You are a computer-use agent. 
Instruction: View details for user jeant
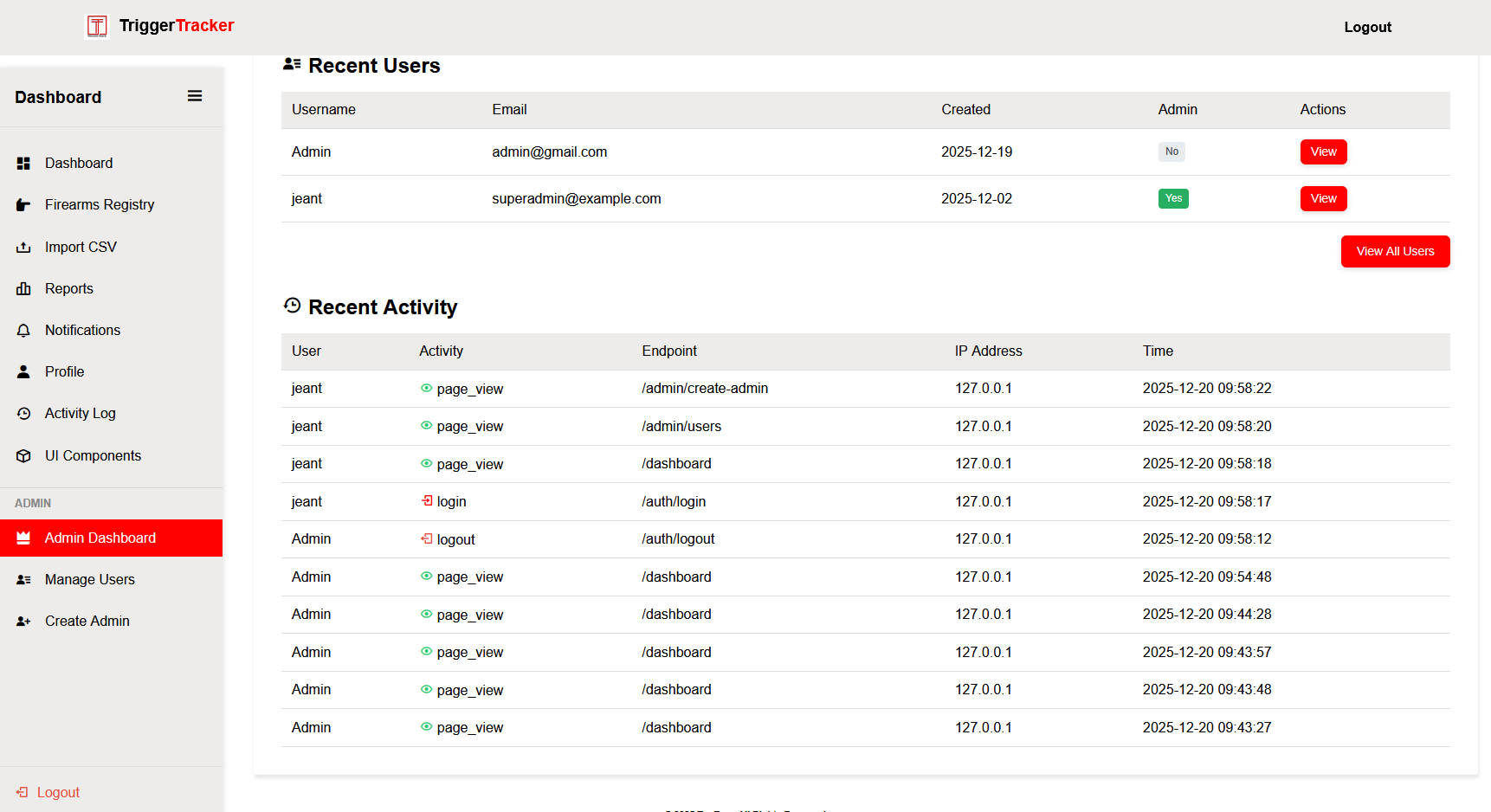pos(1323,198)
